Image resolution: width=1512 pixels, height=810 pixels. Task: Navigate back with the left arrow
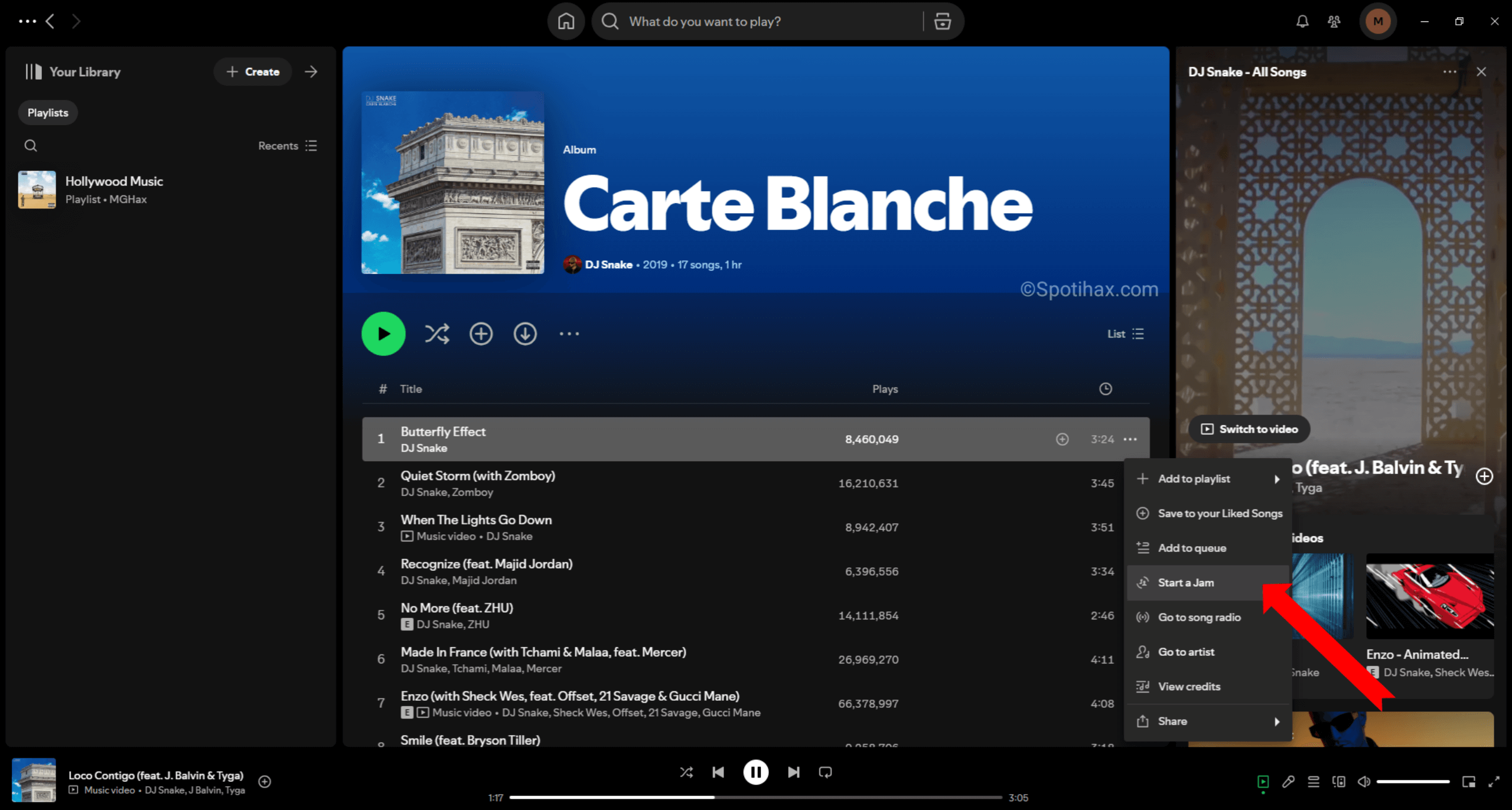(51, 22)
